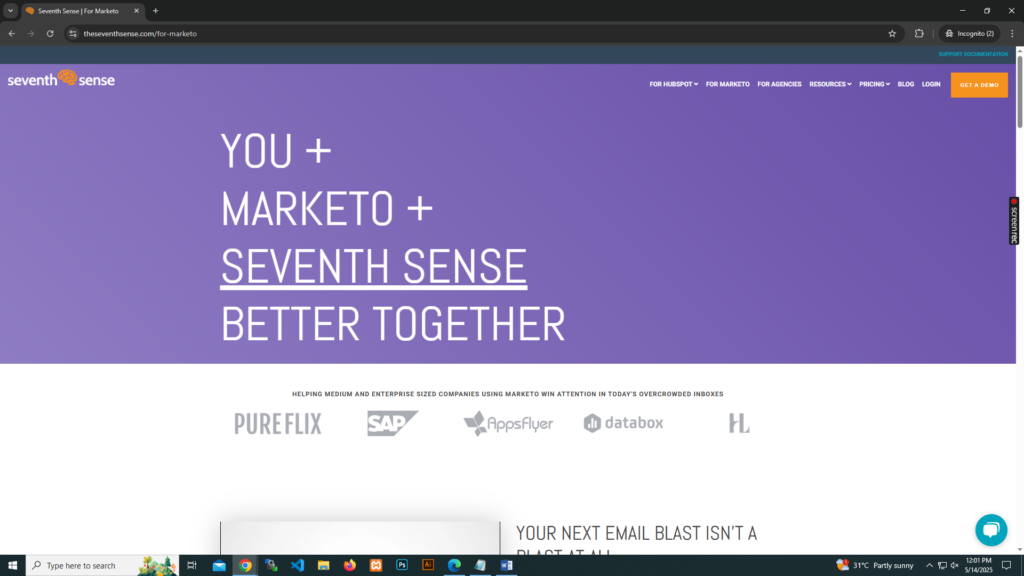Go to the For Marketo nav item
Viewport: 1024px width, 576px height.
click(x=728, y=84)
